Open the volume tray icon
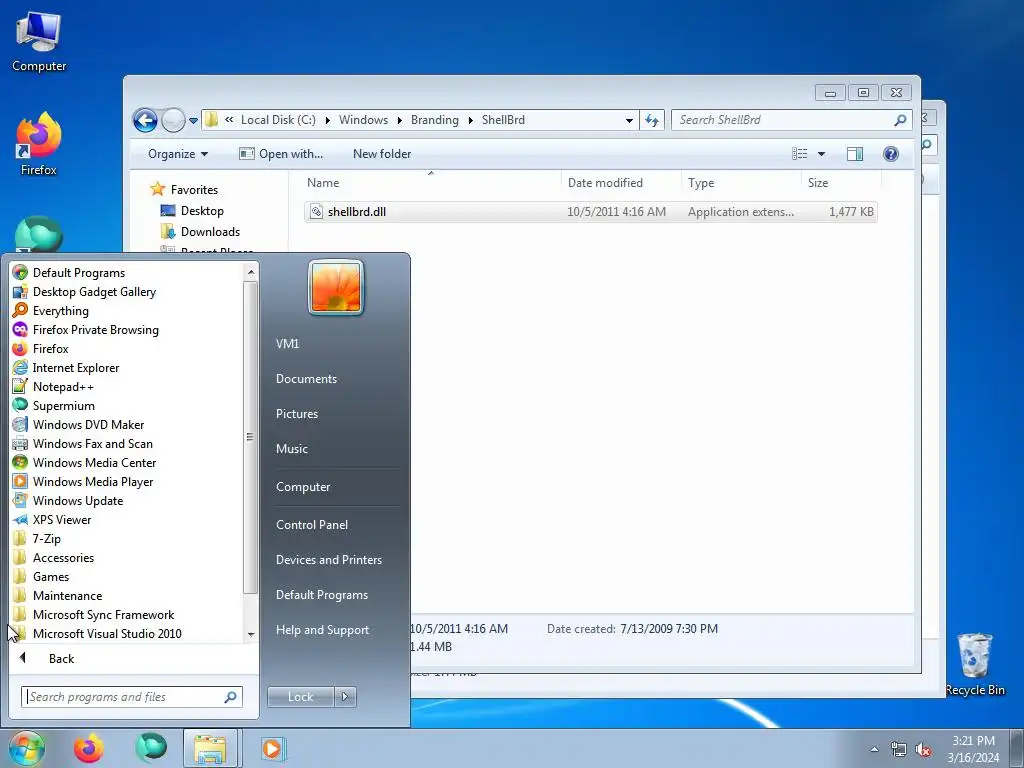The height and width of the screenshot is (768, 1024). pos(923,750)
